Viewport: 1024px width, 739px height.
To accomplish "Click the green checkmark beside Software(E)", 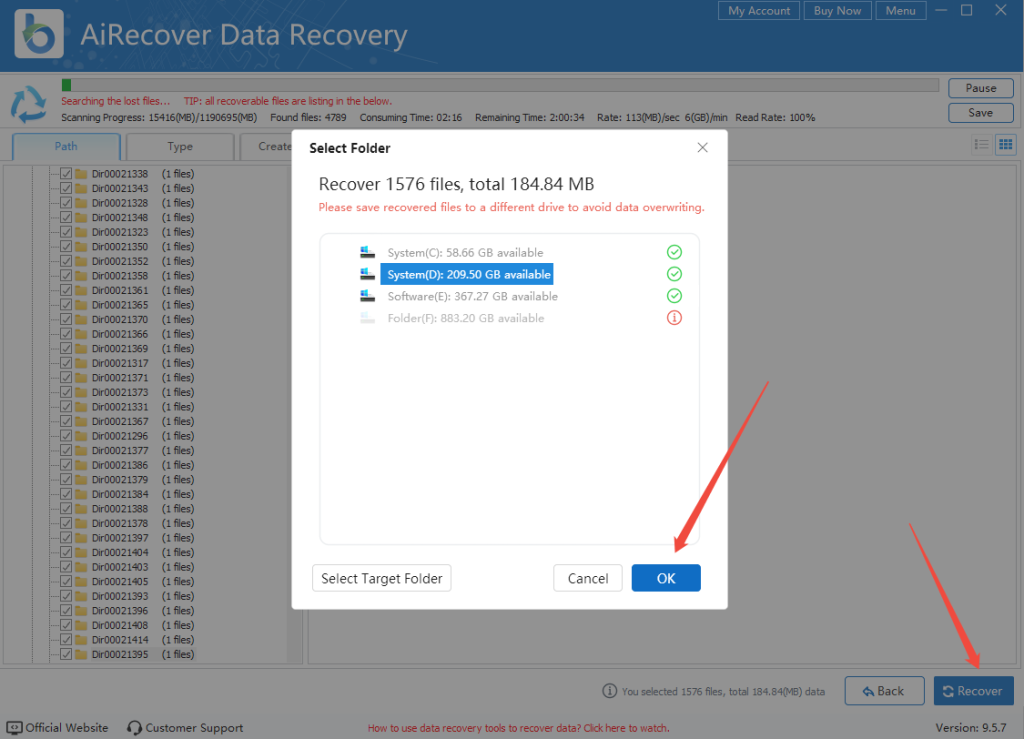I will point(674,296).
